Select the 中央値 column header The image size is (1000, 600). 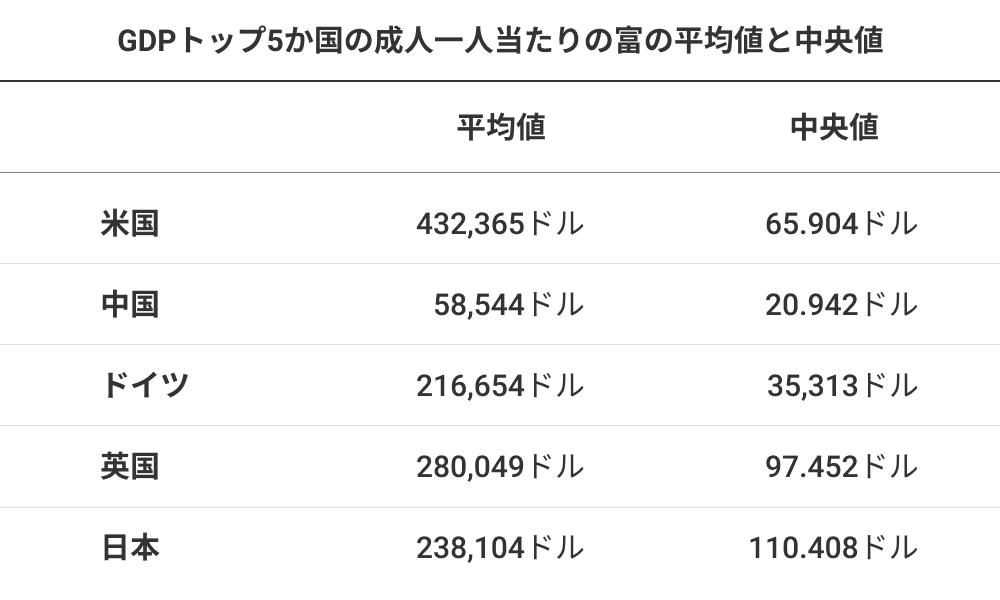coord(834,128)
